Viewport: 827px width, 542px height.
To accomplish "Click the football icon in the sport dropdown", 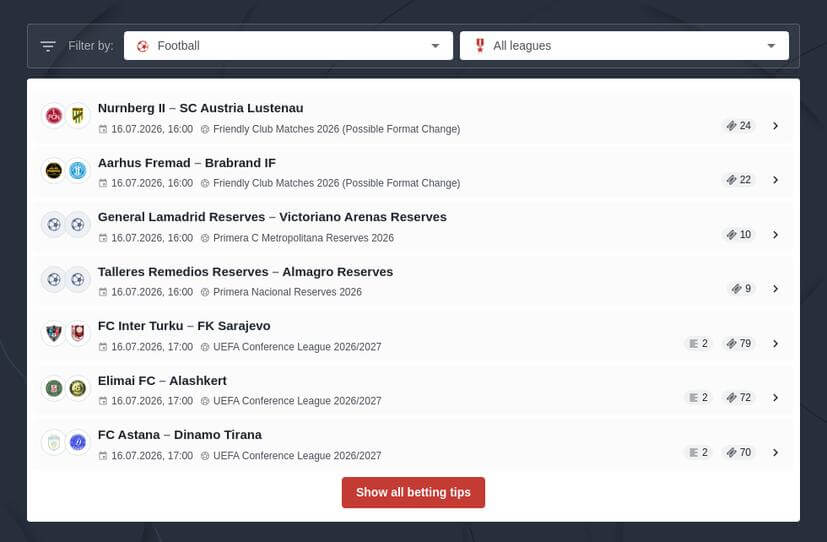I will pyautogui.click(x=142, y=46).
